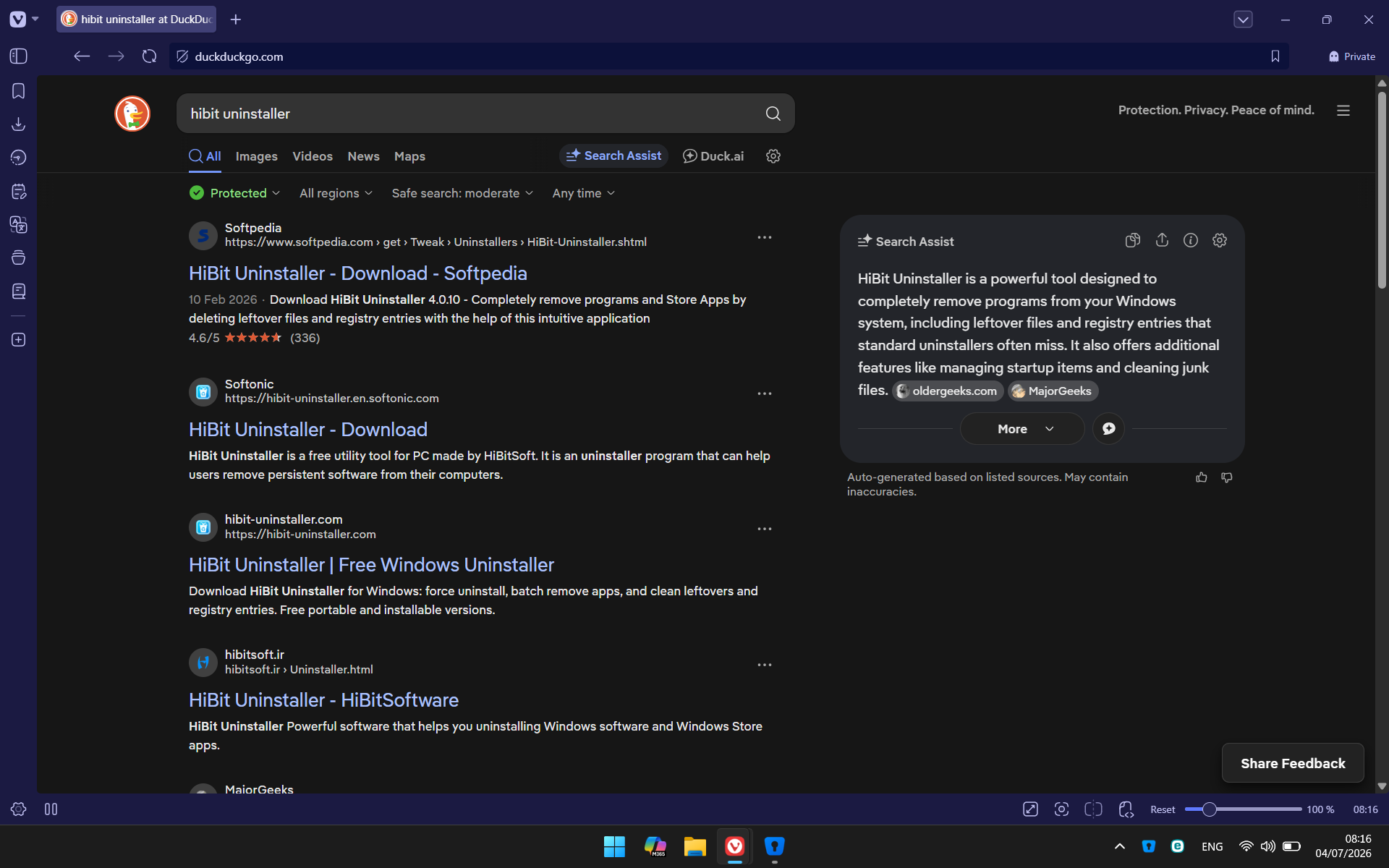This screenshot has width=1389, height=868.
Task: Click the DuckDuckGo logo
Action: pos(132,114)
